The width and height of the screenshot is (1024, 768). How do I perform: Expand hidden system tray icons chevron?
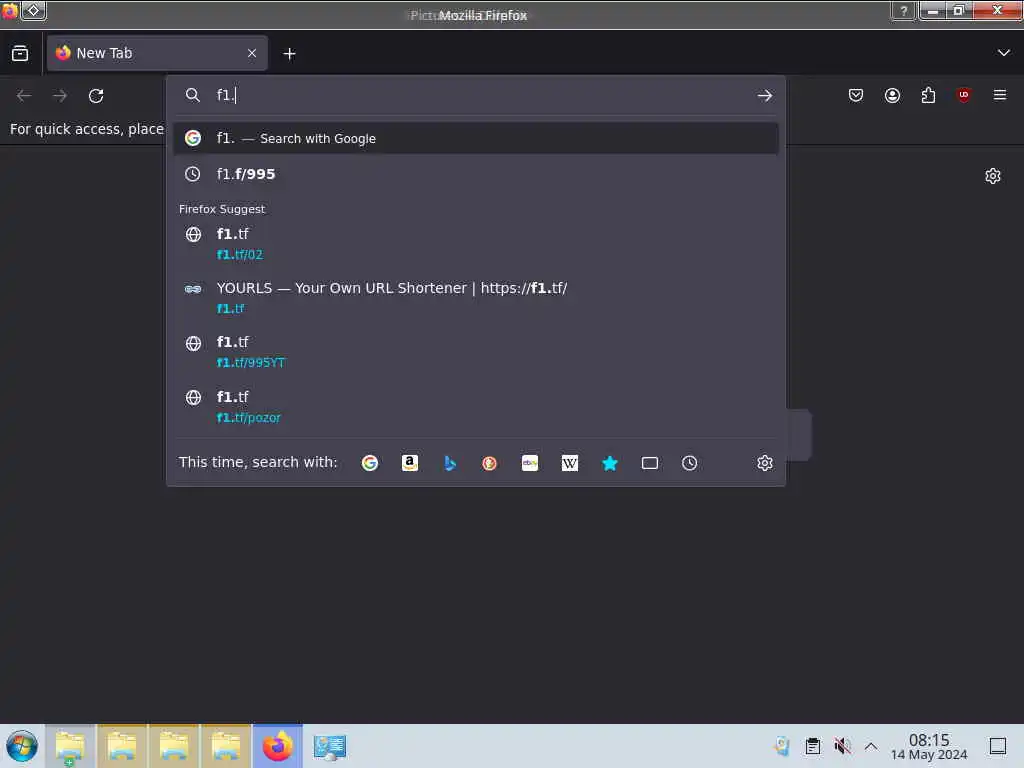click(x=871, y=746)
